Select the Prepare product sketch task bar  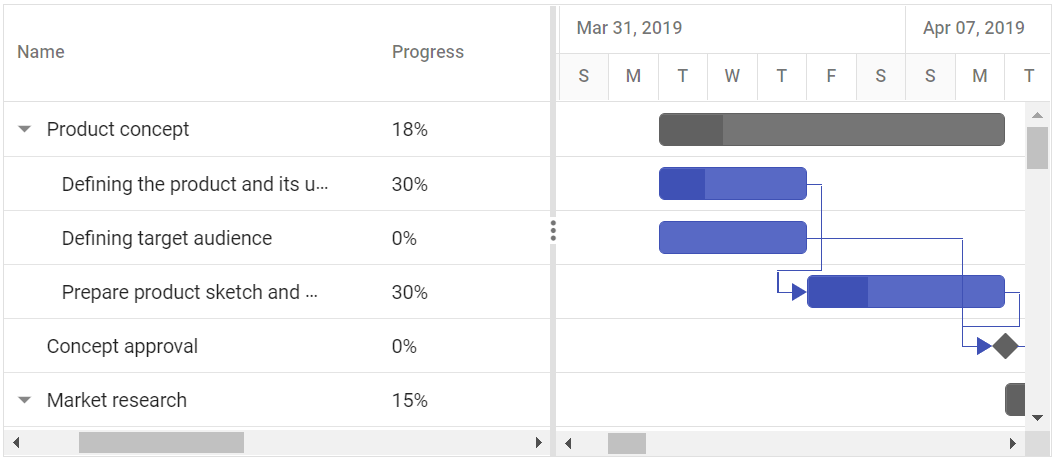[905, 291]
